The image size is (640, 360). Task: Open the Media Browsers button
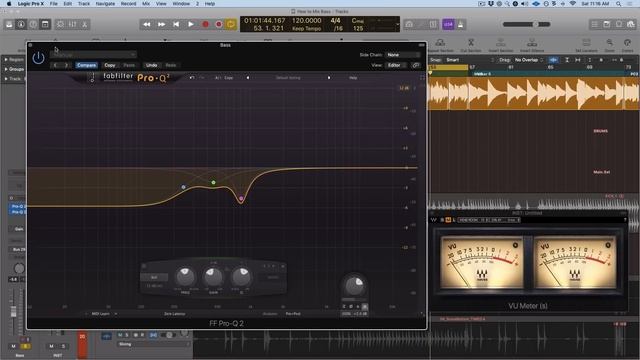(631, 24)
